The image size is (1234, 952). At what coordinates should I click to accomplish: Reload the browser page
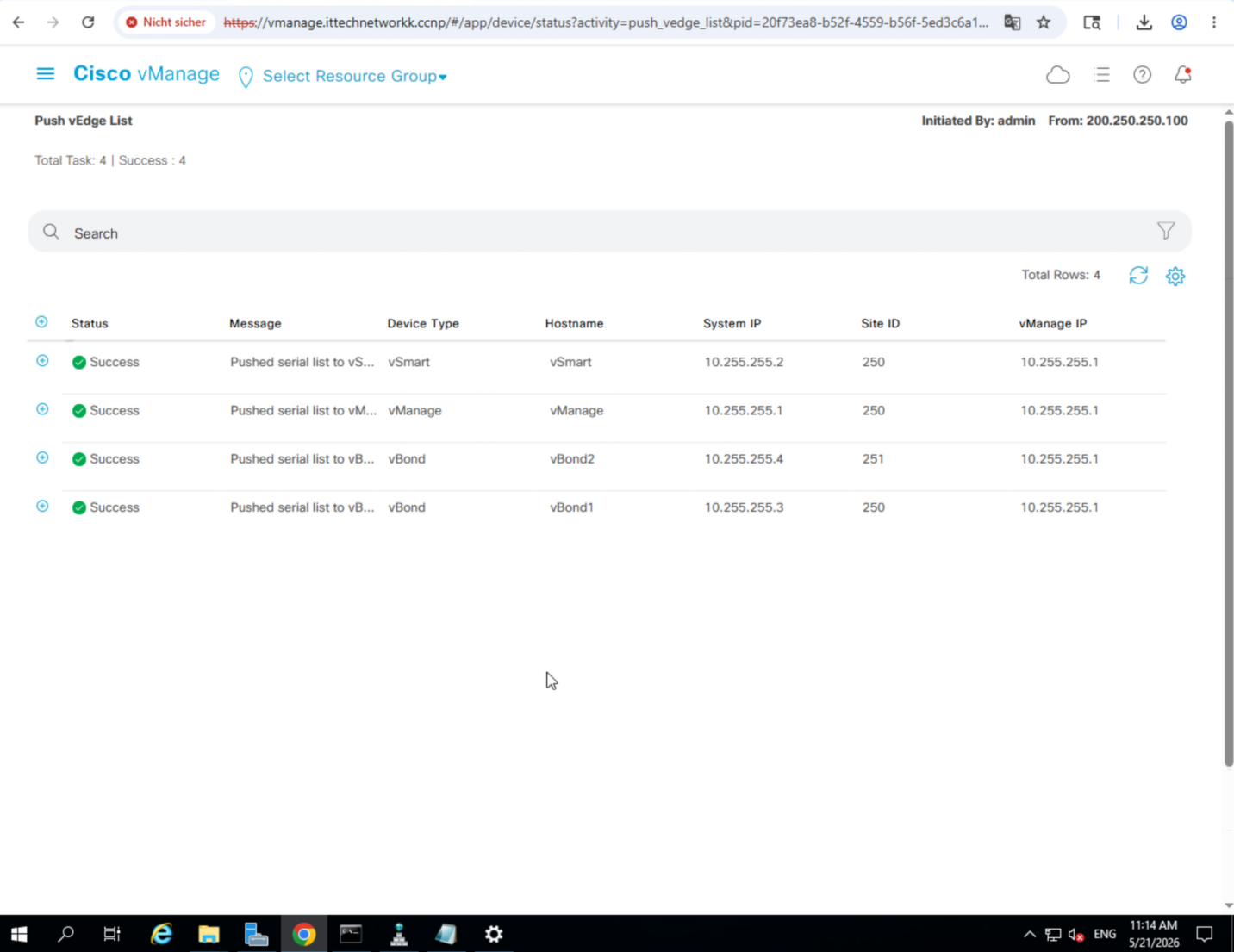88,22
